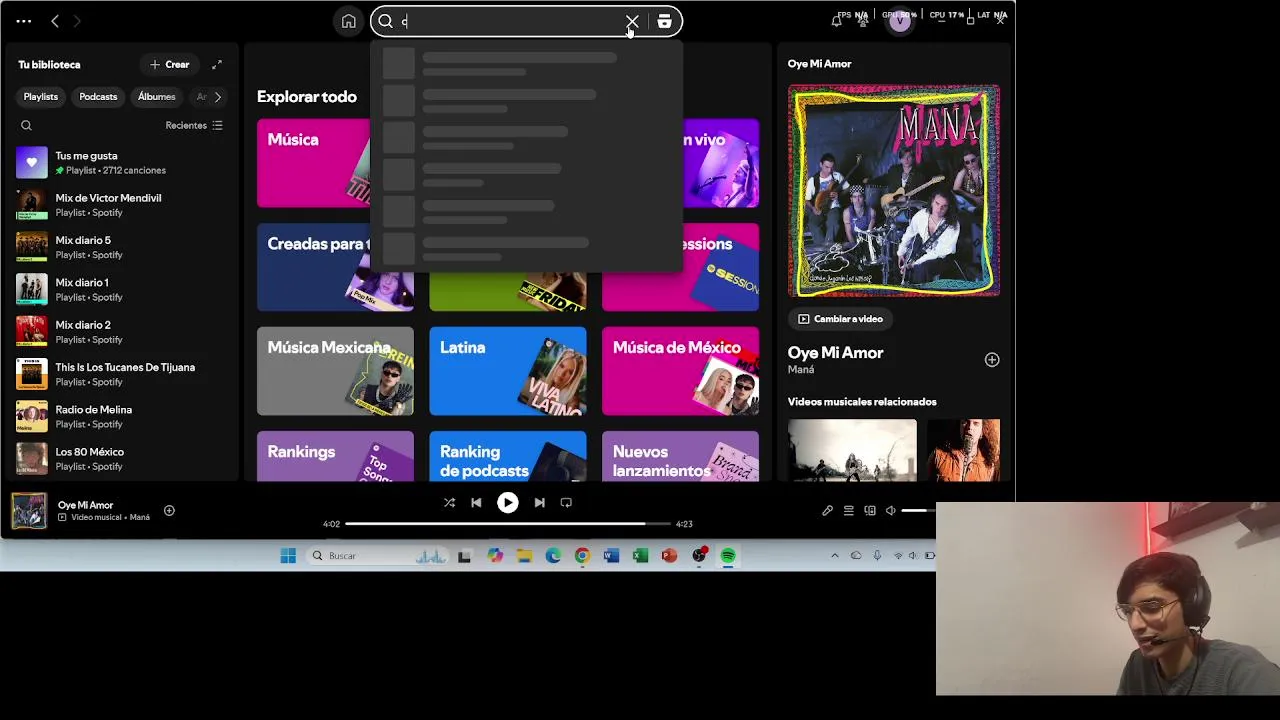
Task: Open the playback queue icon
Action: (848, 511)
